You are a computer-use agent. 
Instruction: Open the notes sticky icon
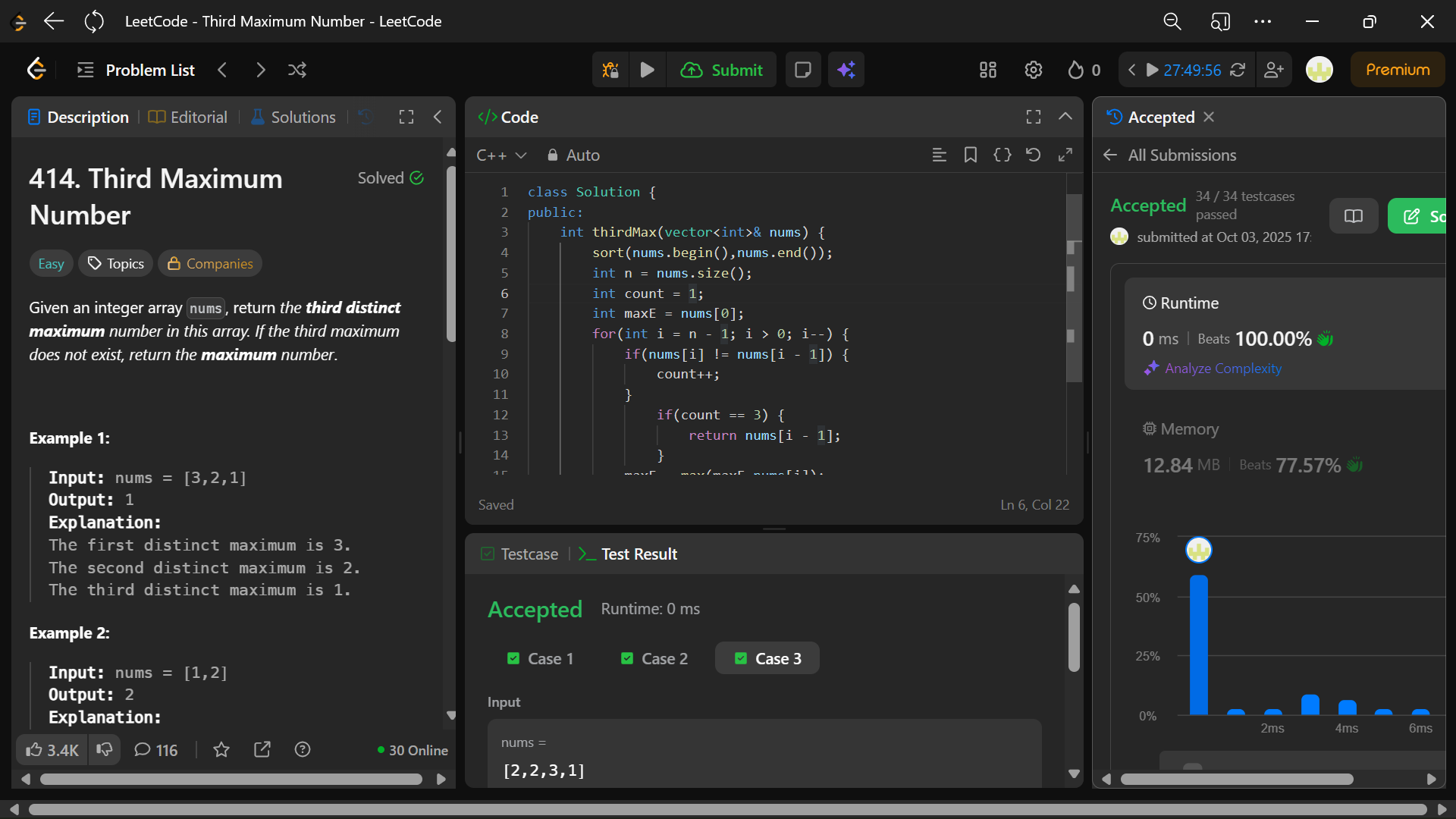tap(802, 70)
